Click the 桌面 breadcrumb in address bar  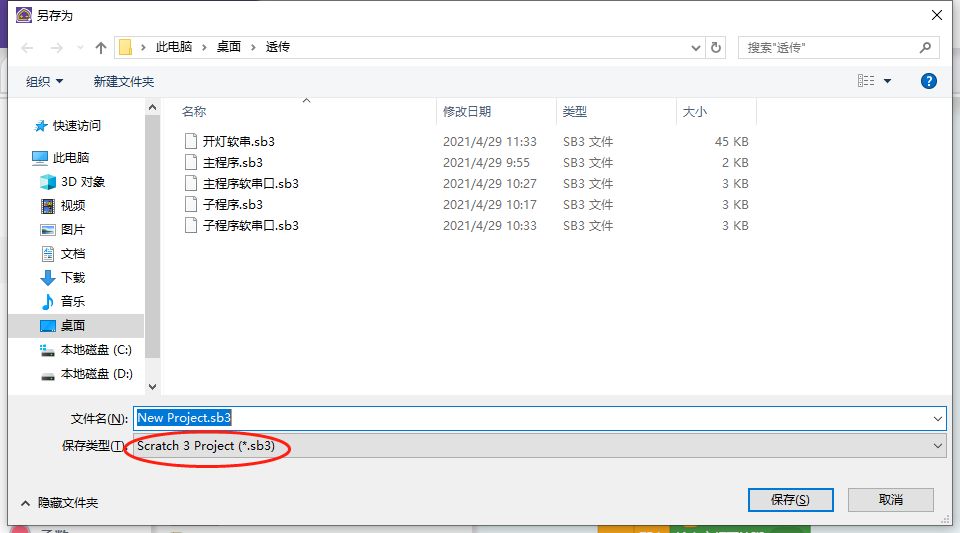tap(229, 48)
